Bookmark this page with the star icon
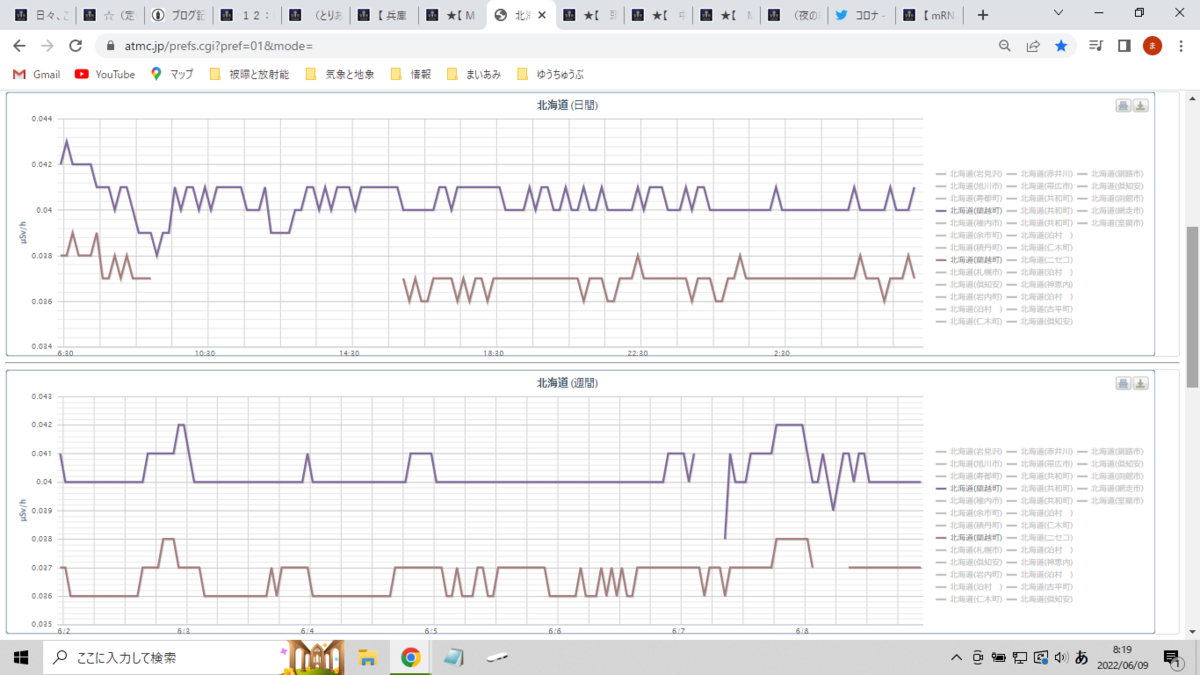Viewport: 1200px width, 675px height. pos(1061,46)
